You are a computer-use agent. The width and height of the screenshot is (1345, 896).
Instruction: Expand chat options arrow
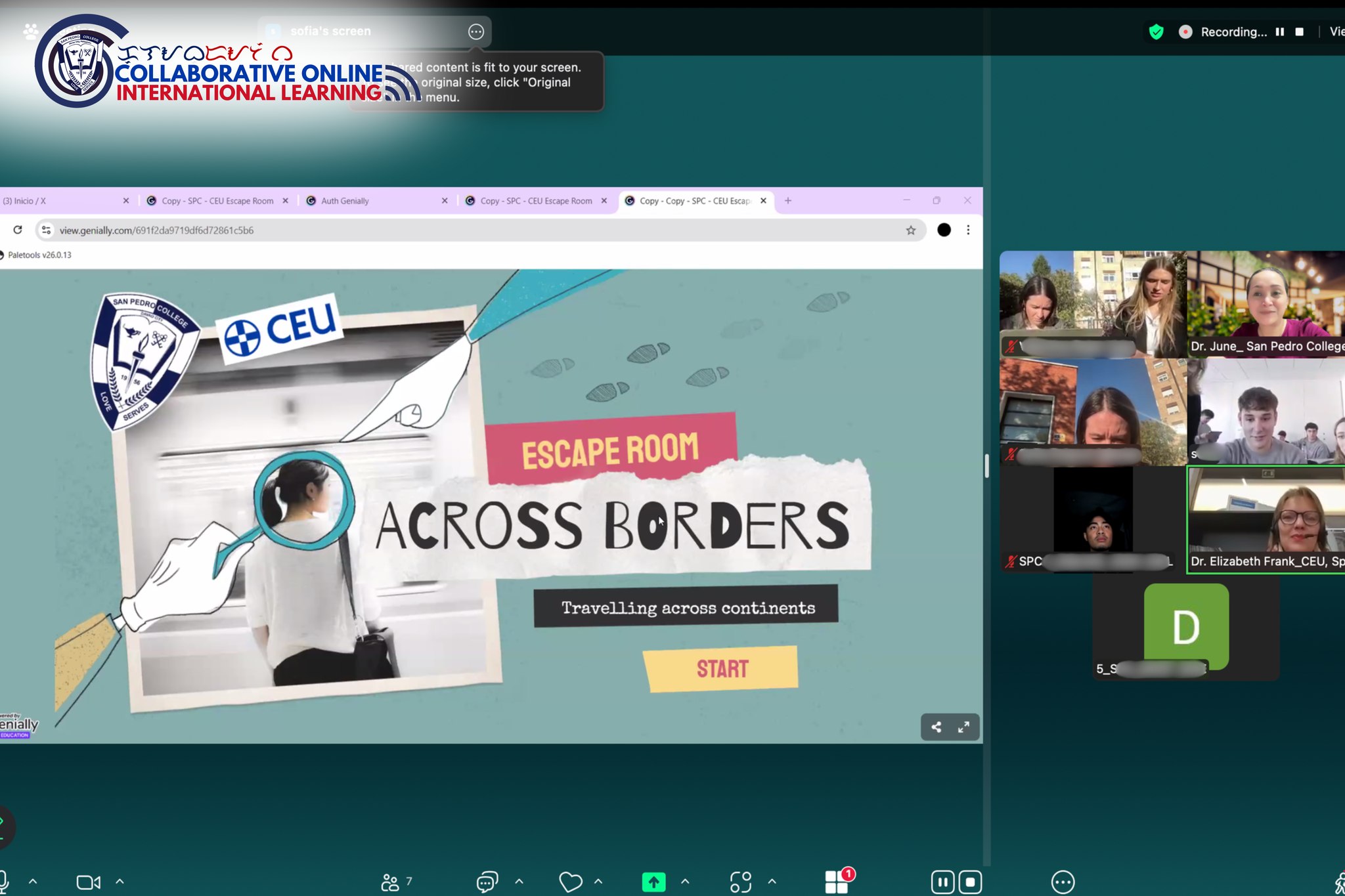click(519, 882)
